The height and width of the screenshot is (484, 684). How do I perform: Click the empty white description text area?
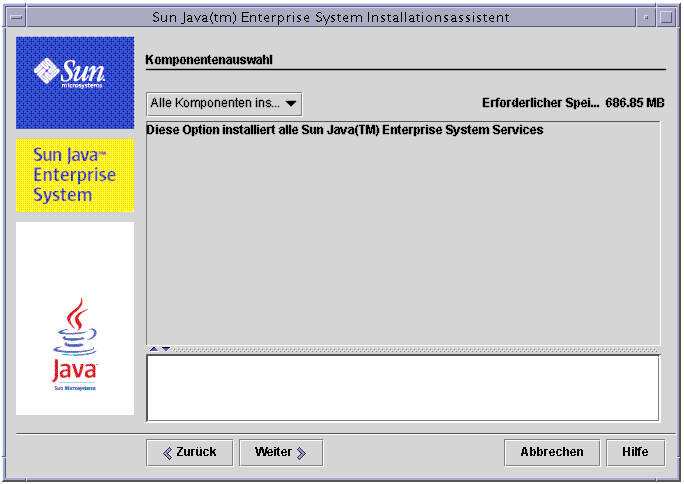pyautogui.click(x=403, y=388)
